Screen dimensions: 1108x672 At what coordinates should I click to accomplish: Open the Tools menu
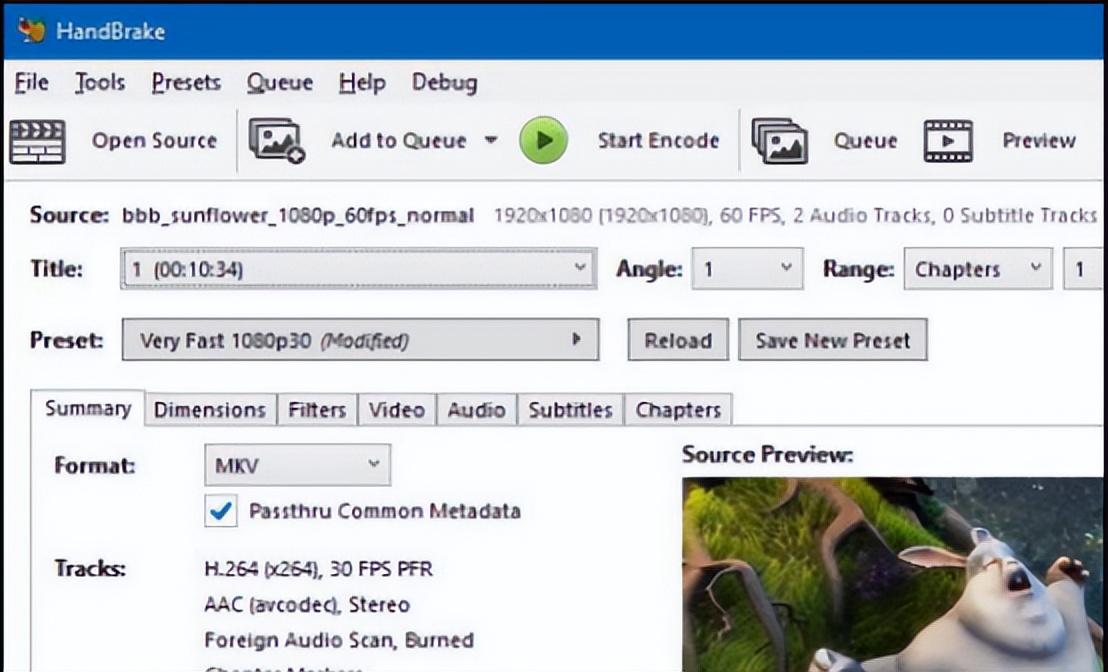100,83
